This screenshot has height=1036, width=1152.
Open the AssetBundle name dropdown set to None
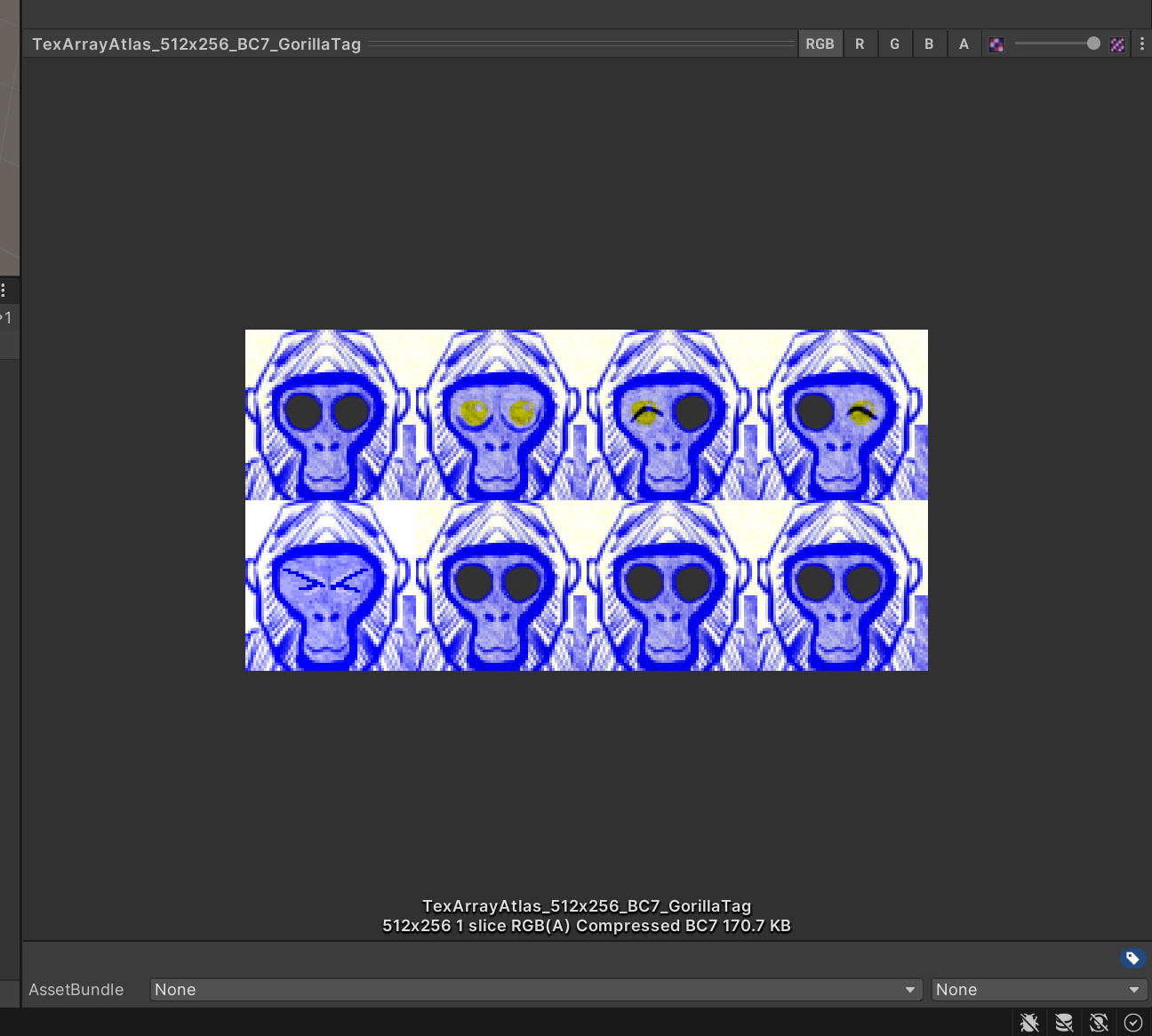click(x=536, y=990)
